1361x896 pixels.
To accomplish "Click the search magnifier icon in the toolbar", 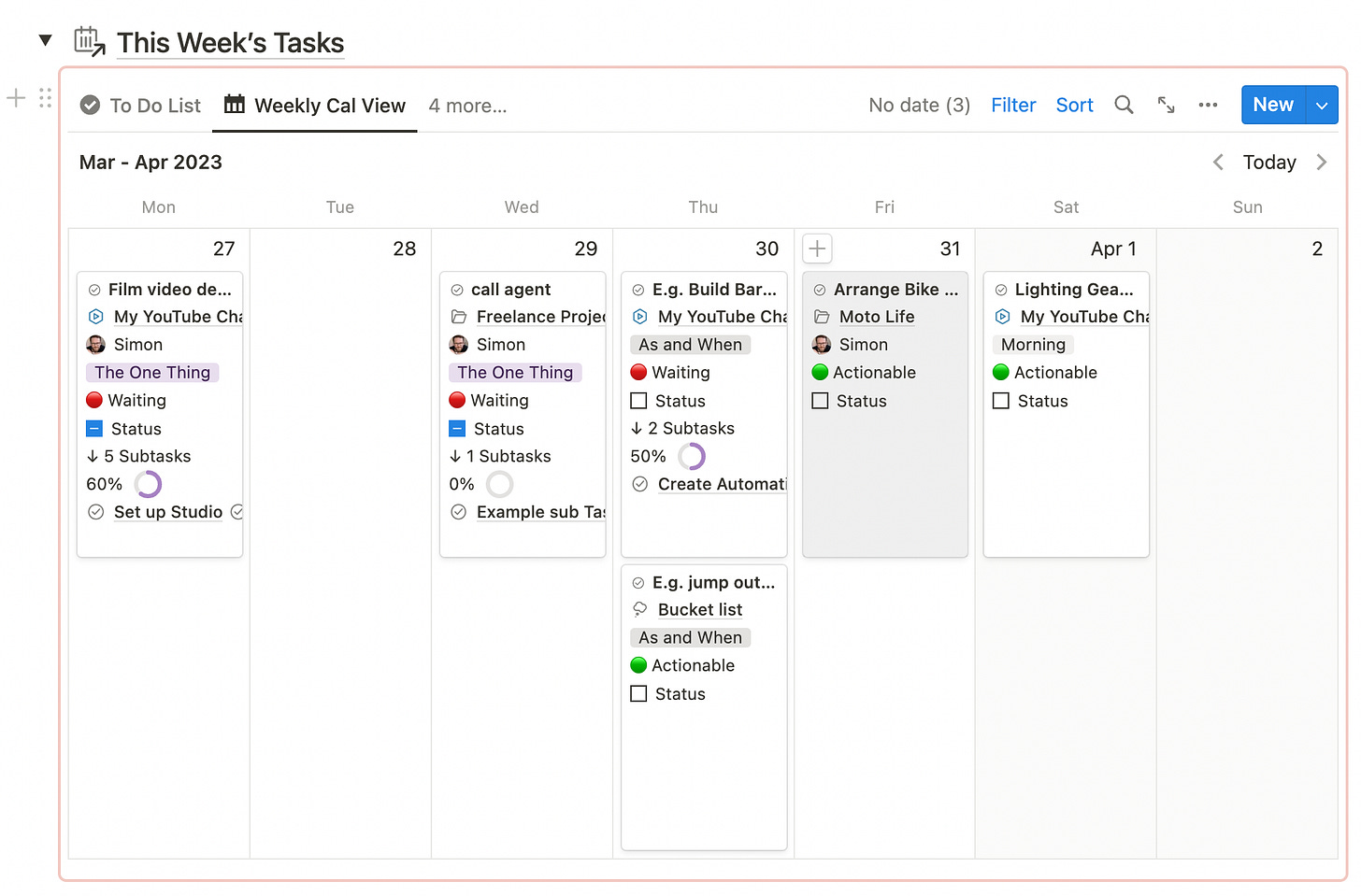I will point(1124,105).
